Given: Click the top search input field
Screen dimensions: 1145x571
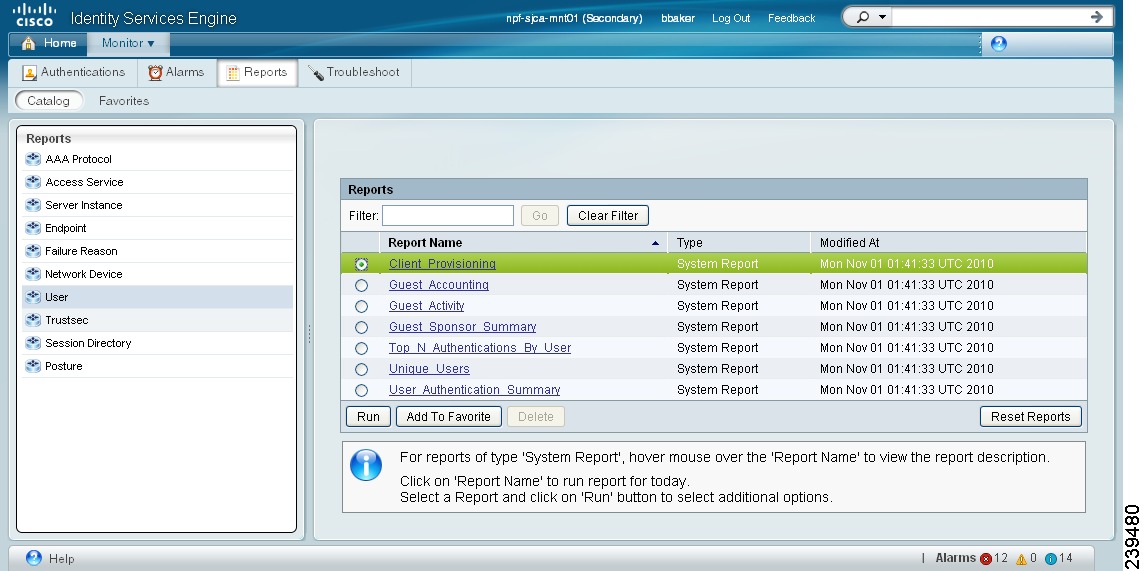Looking at the screenshot, I should (989, 17).
